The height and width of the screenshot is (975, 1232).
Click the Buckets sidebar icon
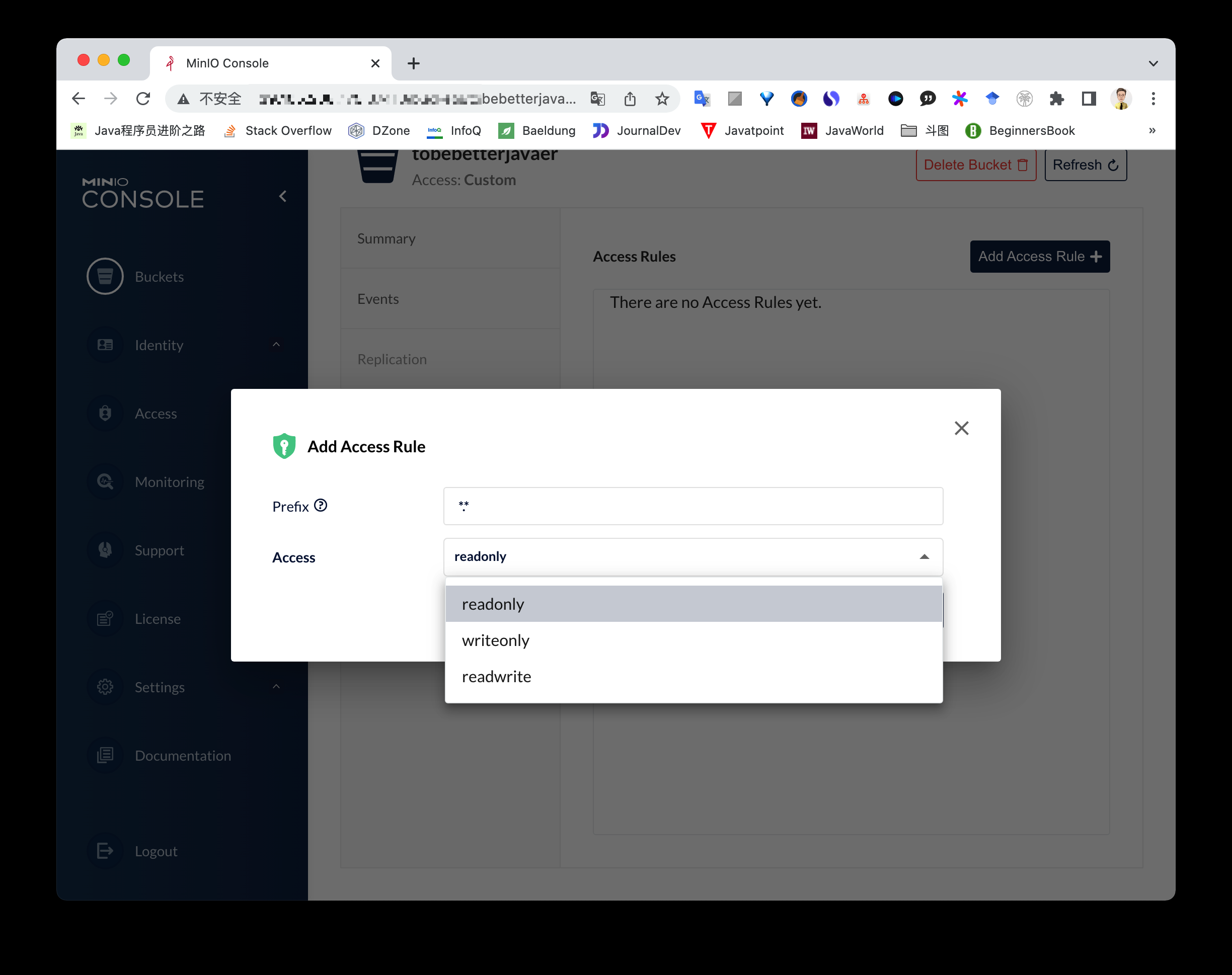click(105, 277)
